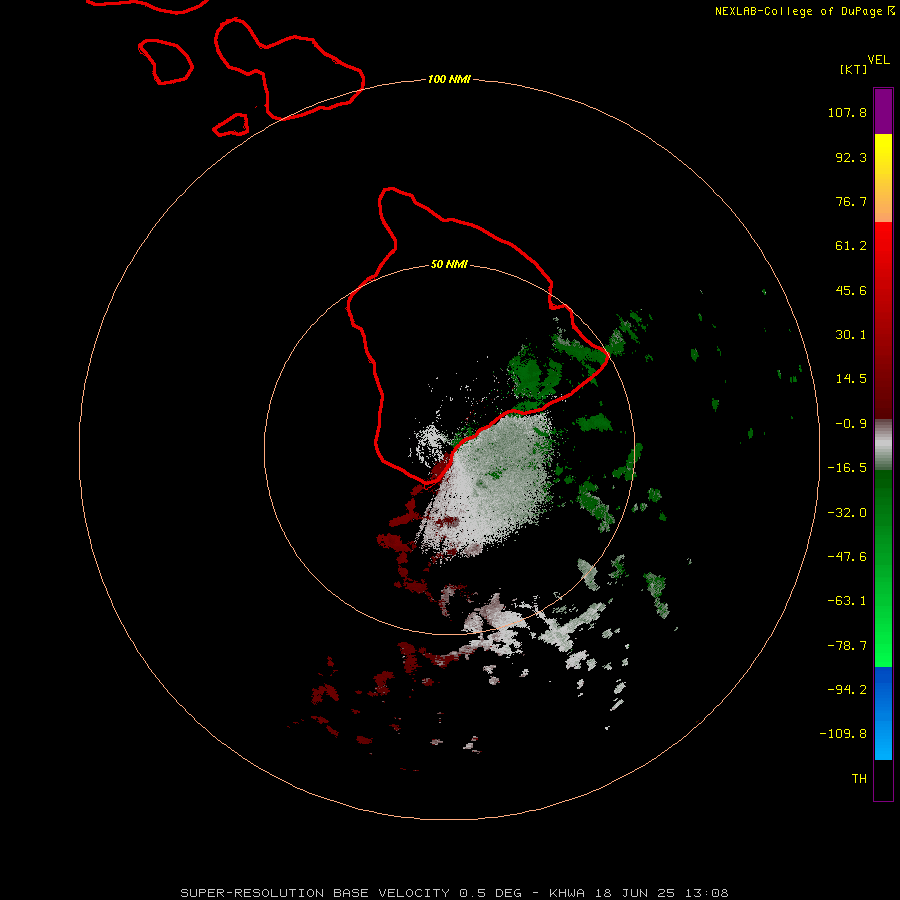
Task: Click the 107.8 velocity scale value
Action: click(847, 112)
